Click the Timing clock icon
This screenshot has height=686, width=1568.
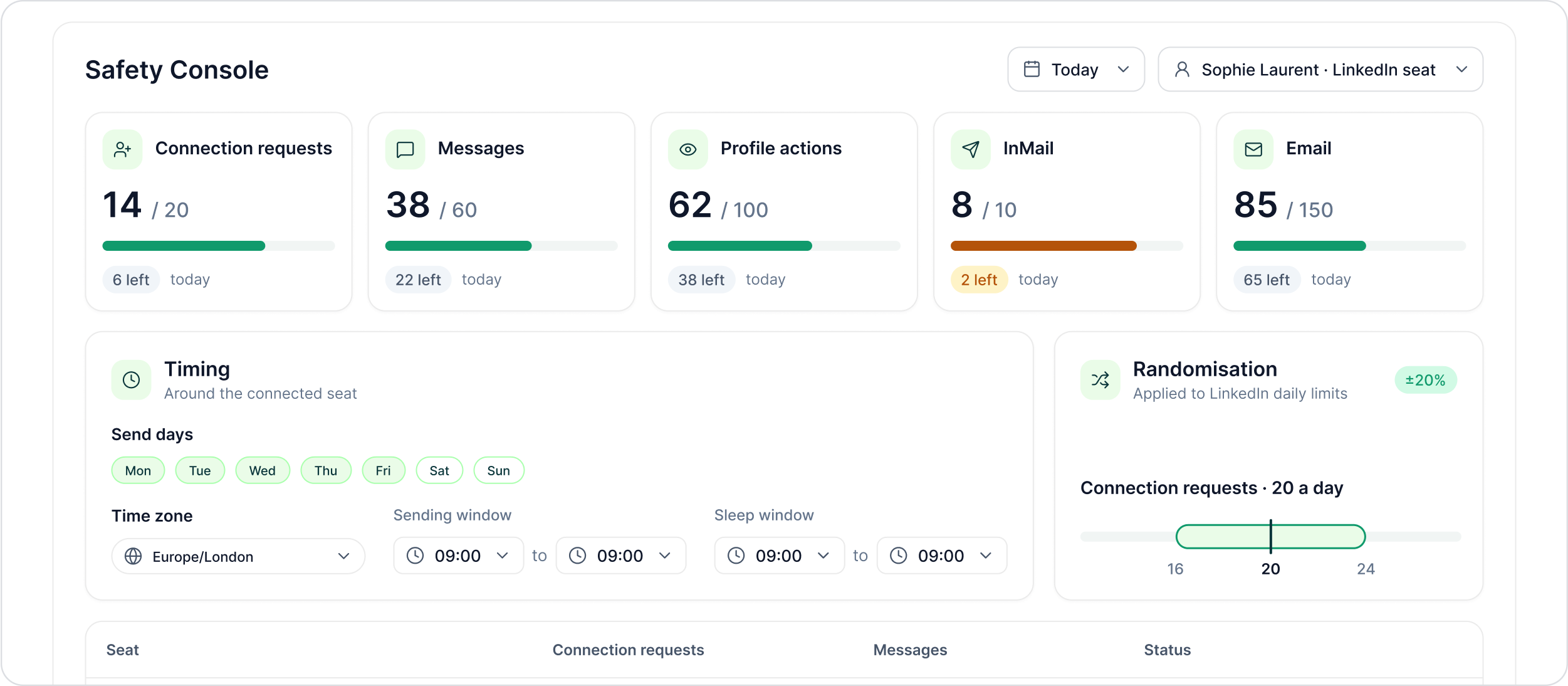(x=131, y=379)
